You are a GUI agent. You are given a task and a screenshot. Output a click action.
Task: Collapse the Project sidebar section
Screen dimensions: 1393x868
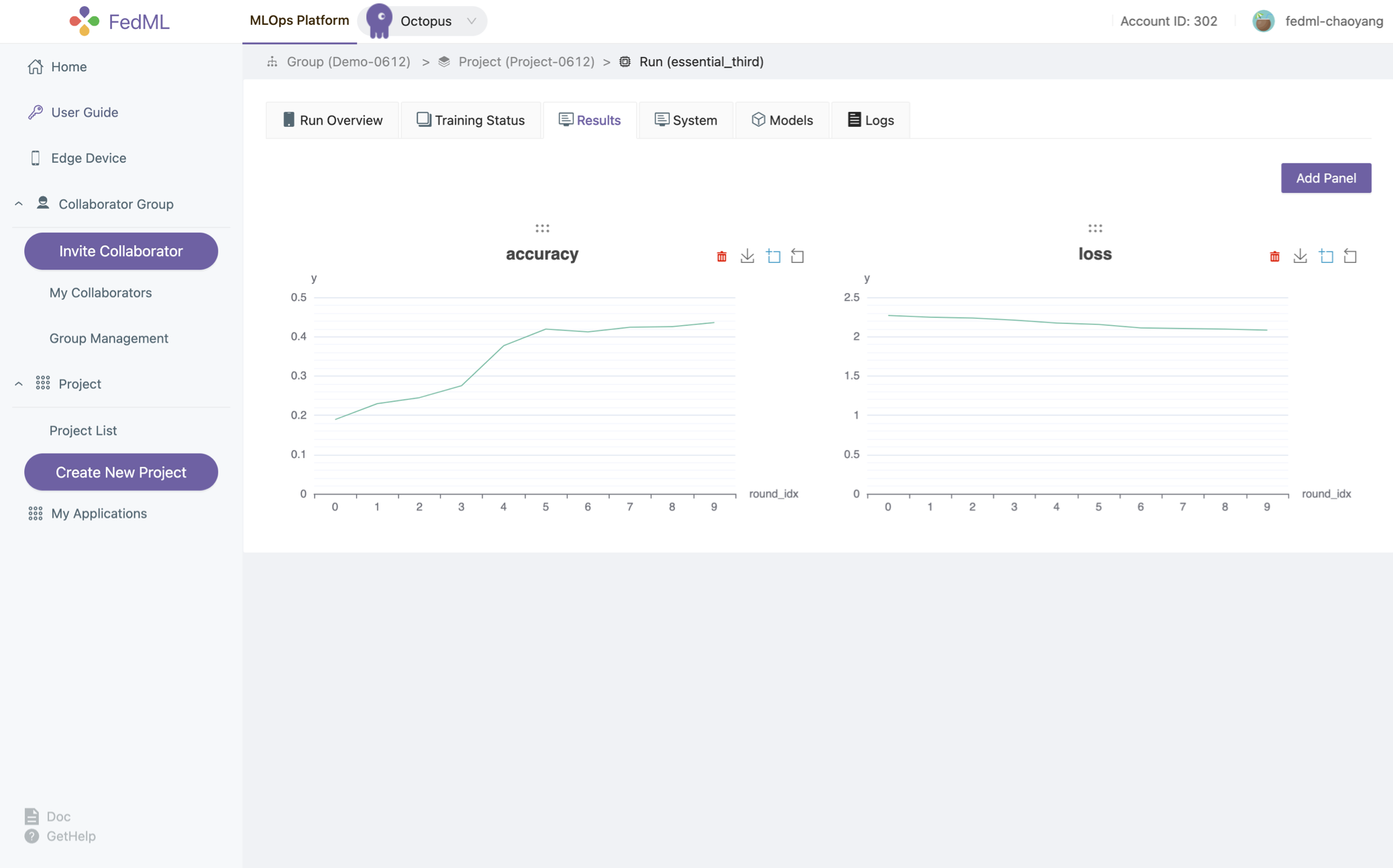(19, 384)
